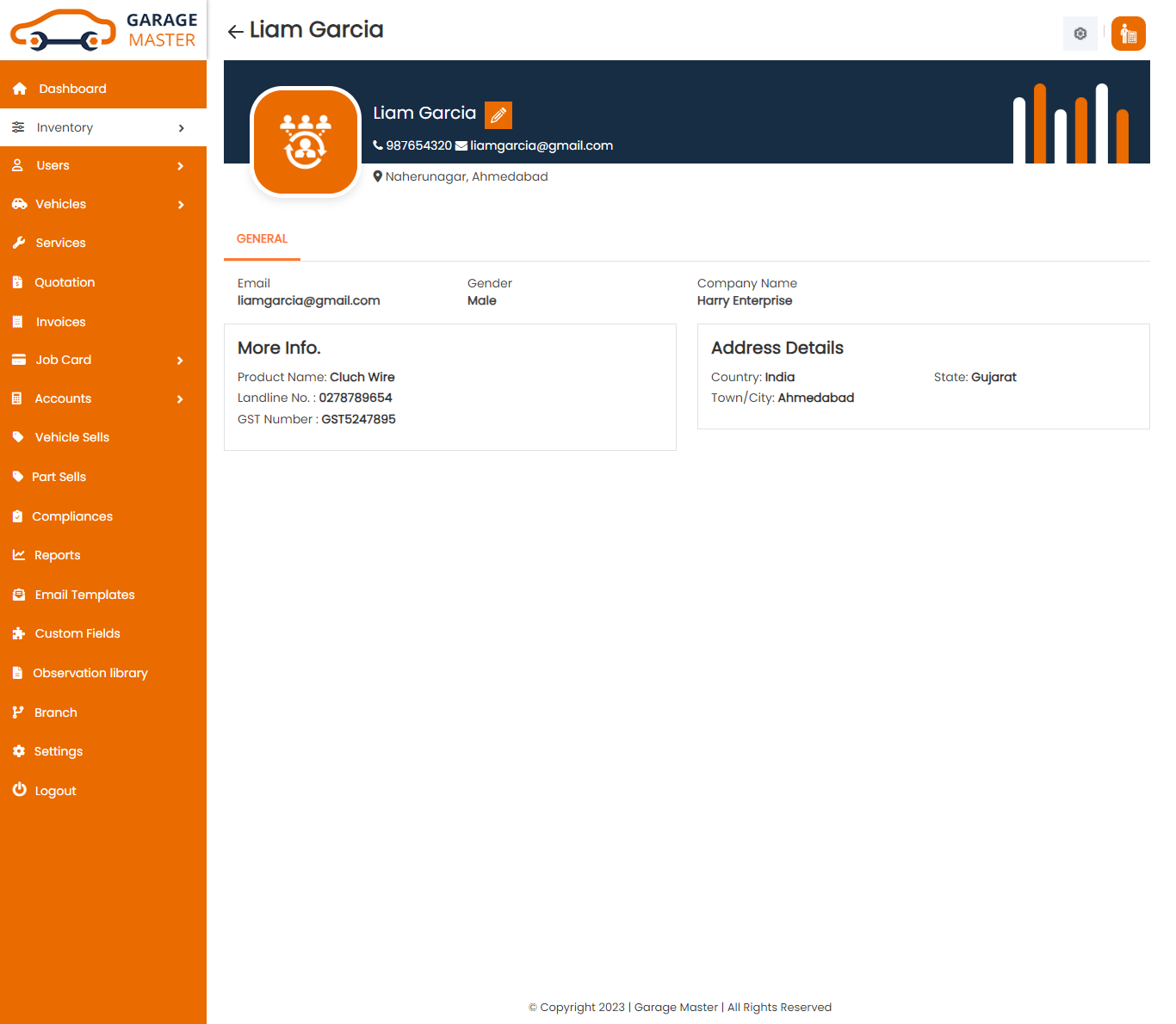Expand the Vehicles sidebar chevron
The height and width of the screenshot is (1024, 1176).
[x=181, y=205]
